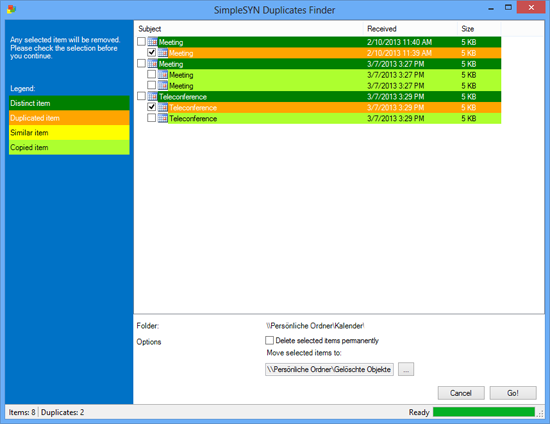Sort by Subject column header

pos(249,29)
